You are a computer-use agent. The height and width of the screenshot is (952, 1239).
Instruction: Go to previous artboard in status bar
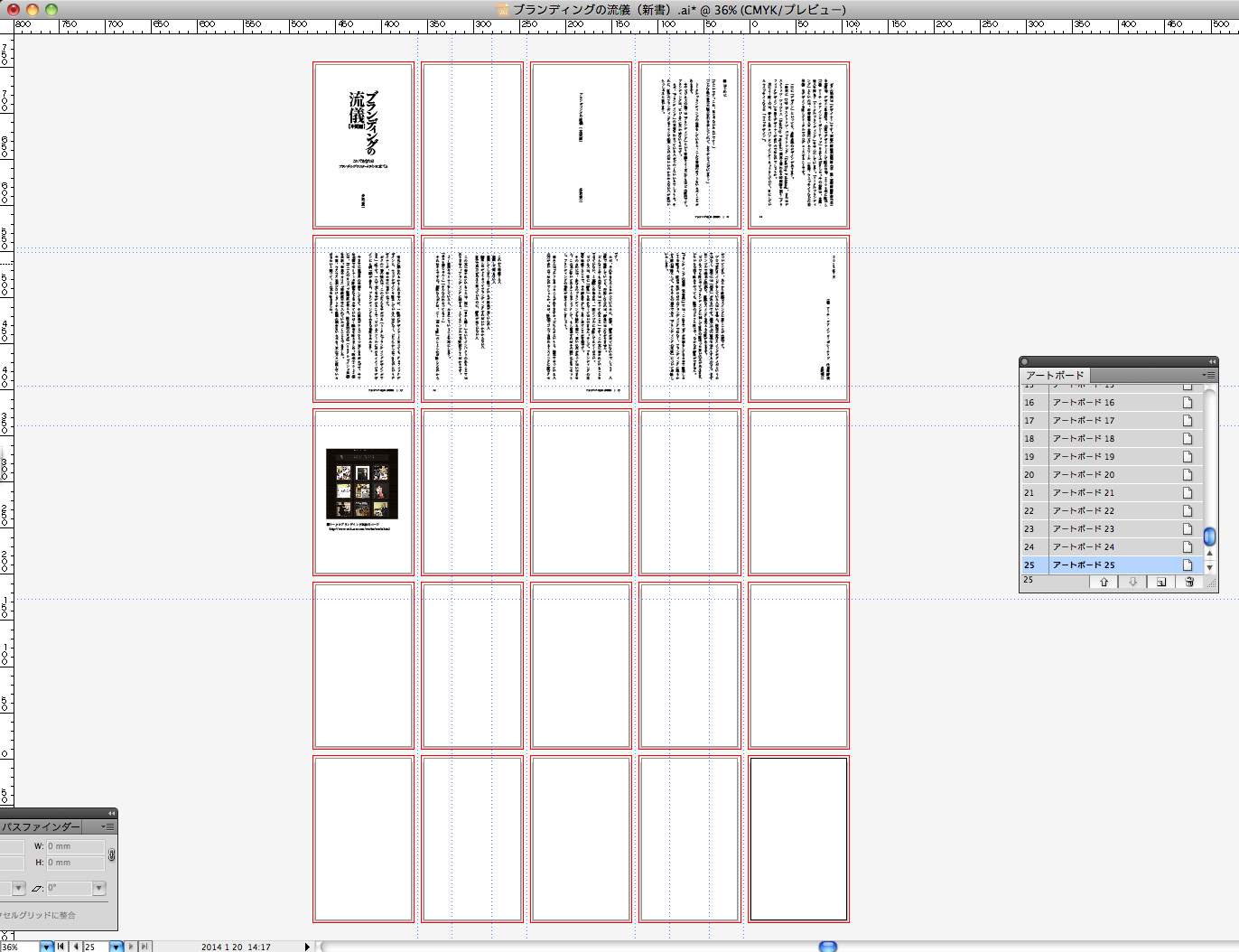(x=75, y=947)
